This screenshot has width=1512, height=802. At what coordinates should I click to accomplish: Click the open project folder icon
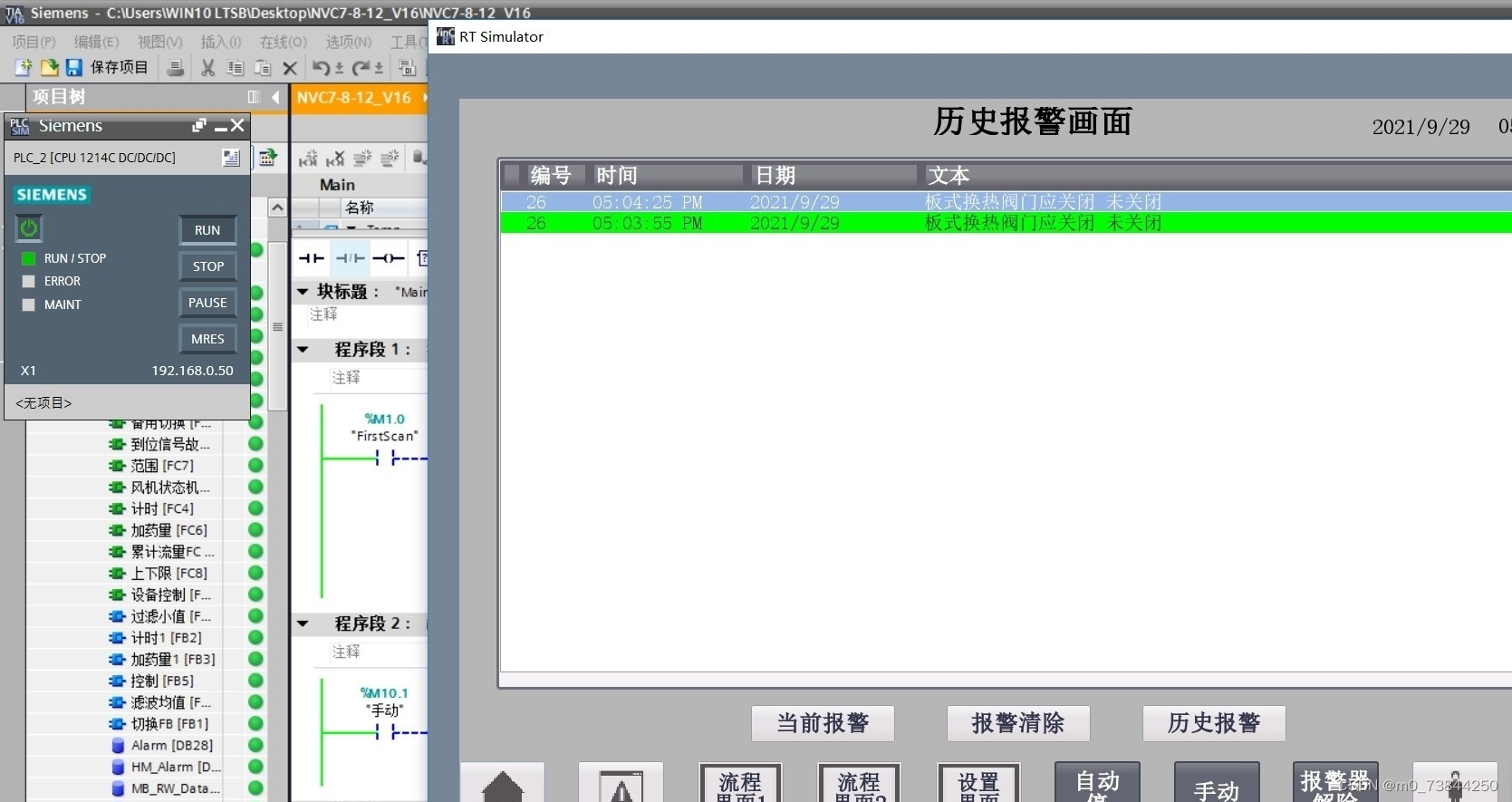[x=49, y=67]
